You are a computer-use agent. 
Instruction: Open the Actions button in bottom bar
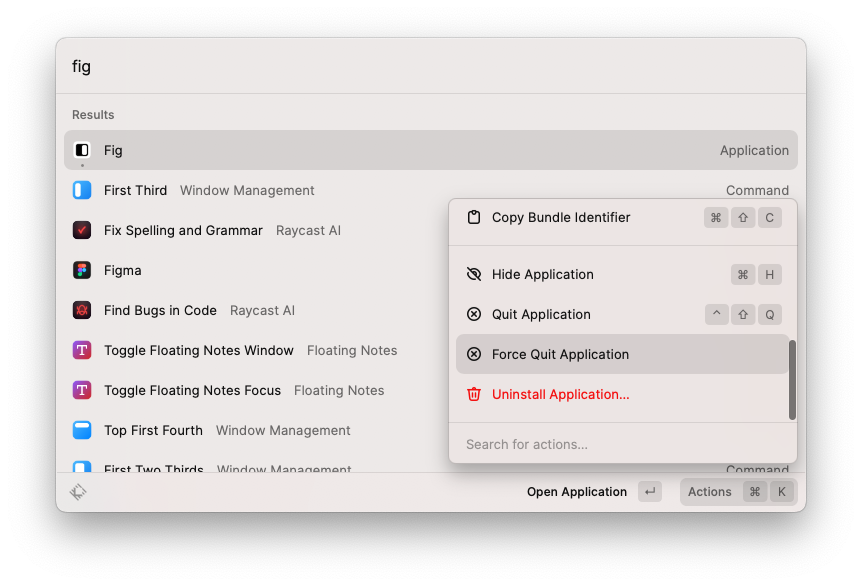(738, 491)
